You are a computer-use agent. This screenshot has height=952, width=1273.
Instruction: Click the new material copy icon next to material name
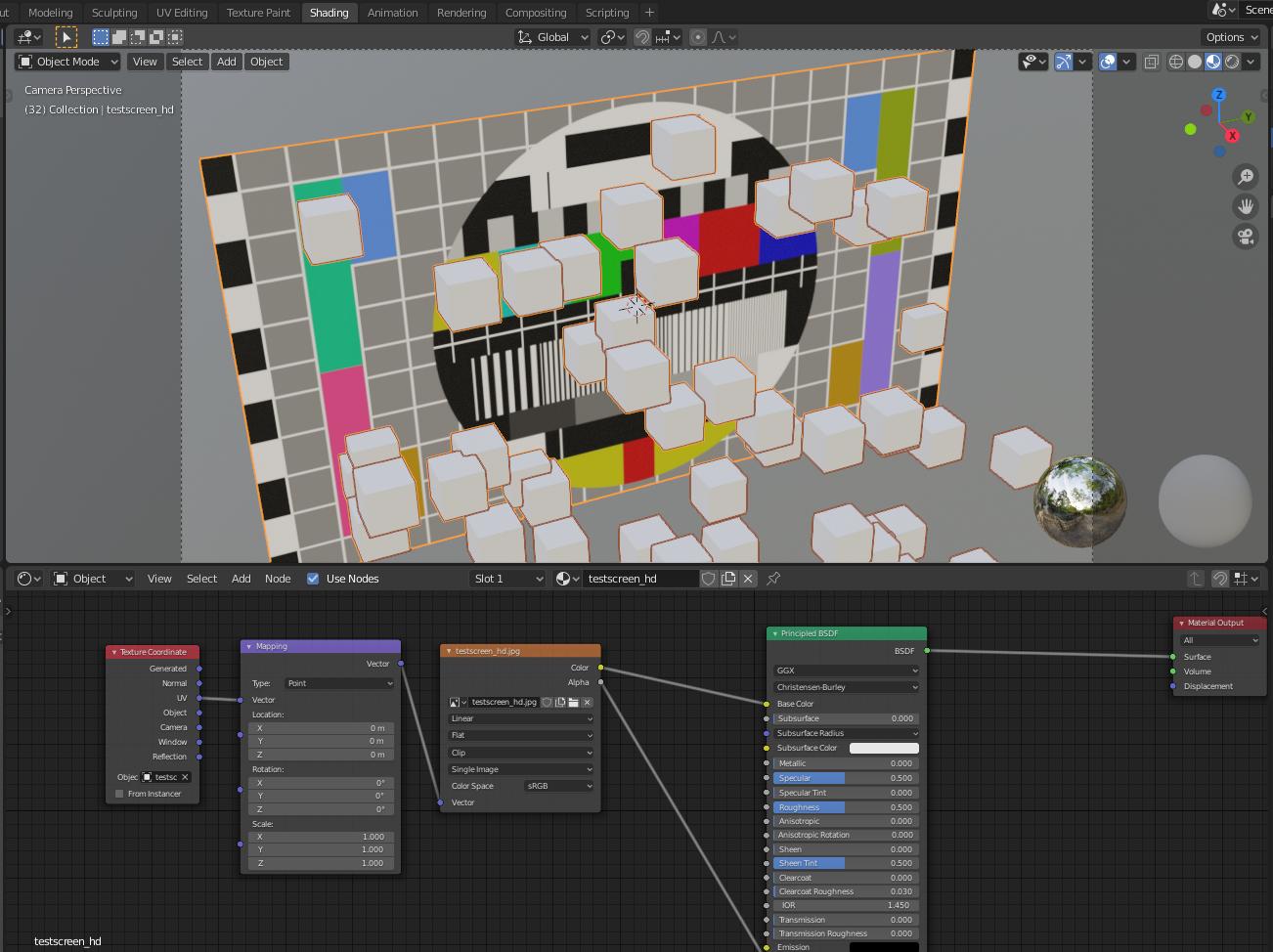[728, 579]
